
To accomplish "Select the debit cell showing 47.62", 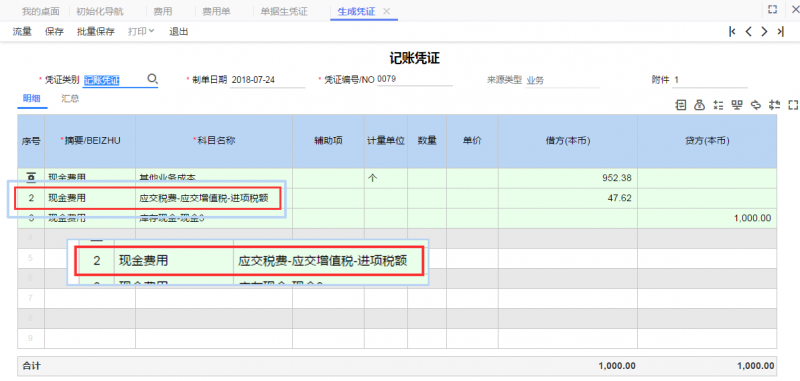I will (x=568, y=198).
